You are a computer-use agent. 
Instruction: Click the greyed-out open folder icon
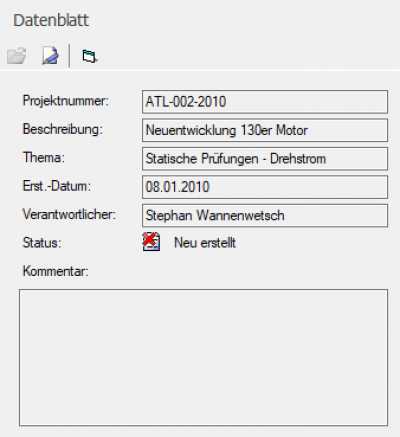pos(17,55)
